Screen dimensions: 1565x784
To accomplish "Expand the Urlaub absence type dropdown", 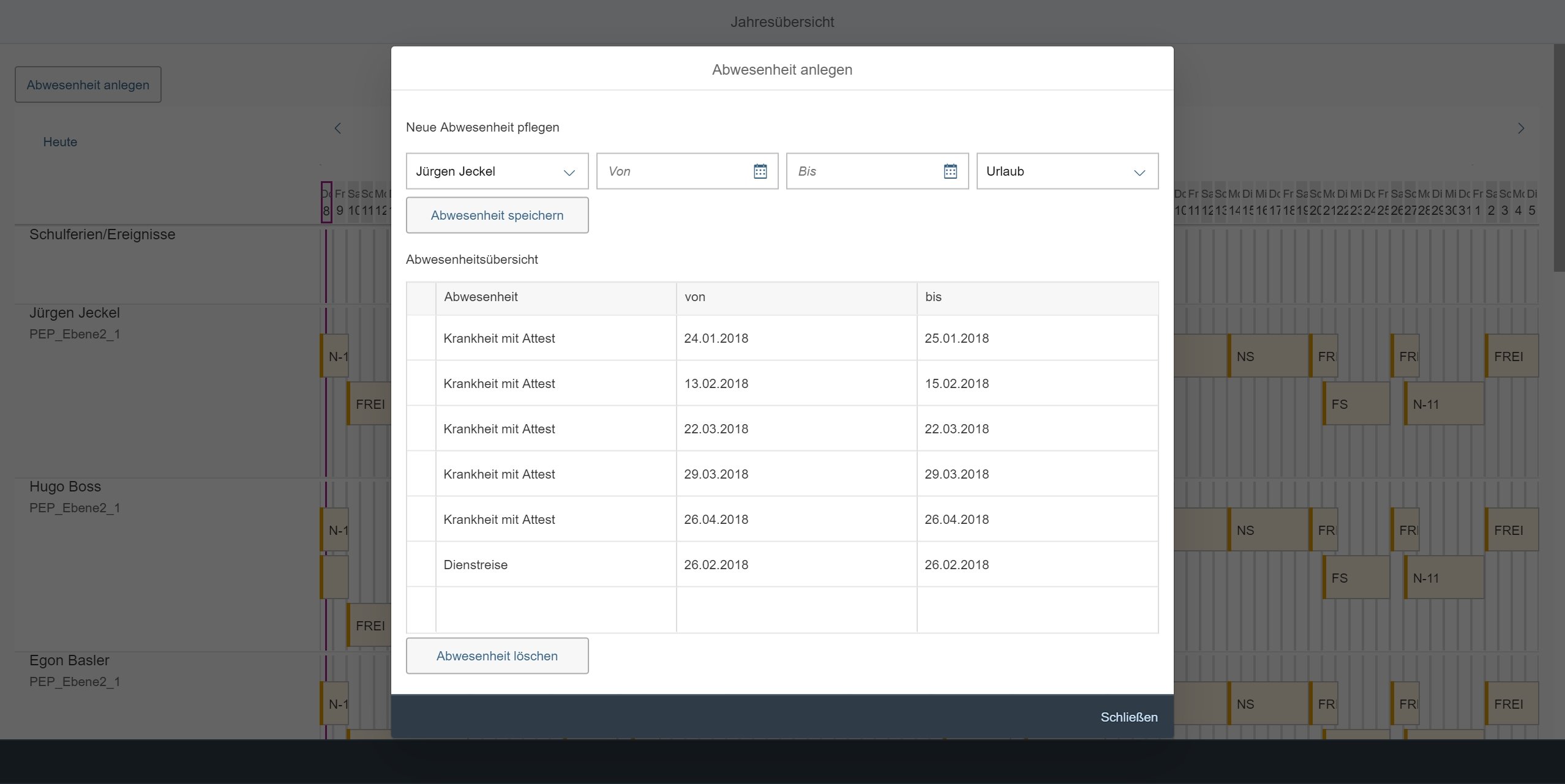I will point(1139,172).
